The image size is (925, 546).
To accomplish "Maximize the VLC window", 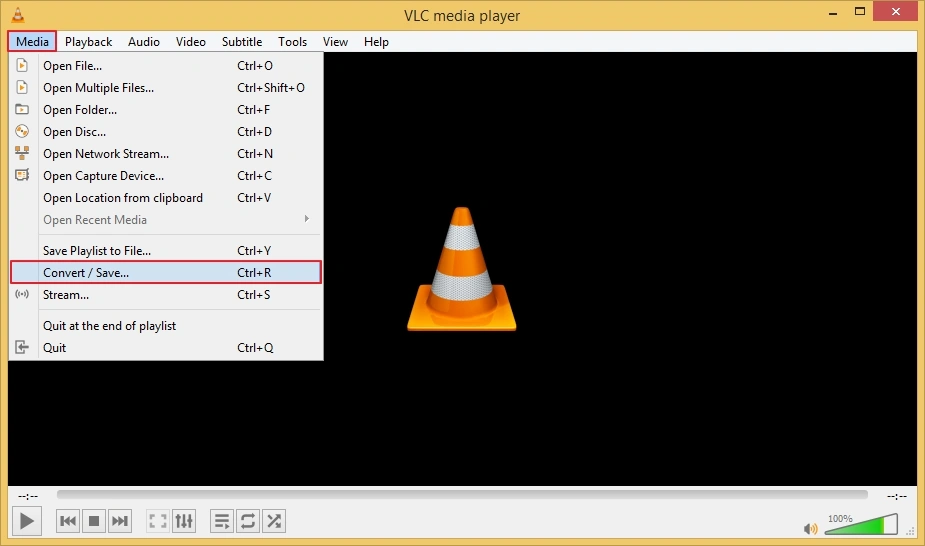I will point(860,12).
